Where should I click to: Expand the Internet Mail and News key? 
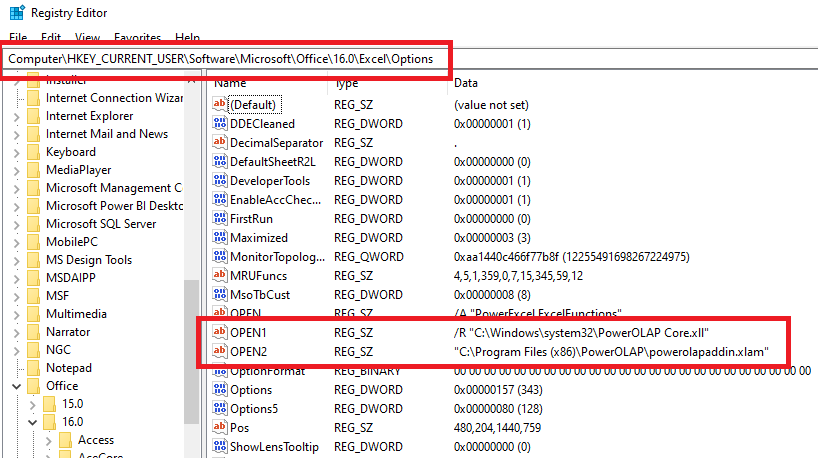(x=16, y=135)
